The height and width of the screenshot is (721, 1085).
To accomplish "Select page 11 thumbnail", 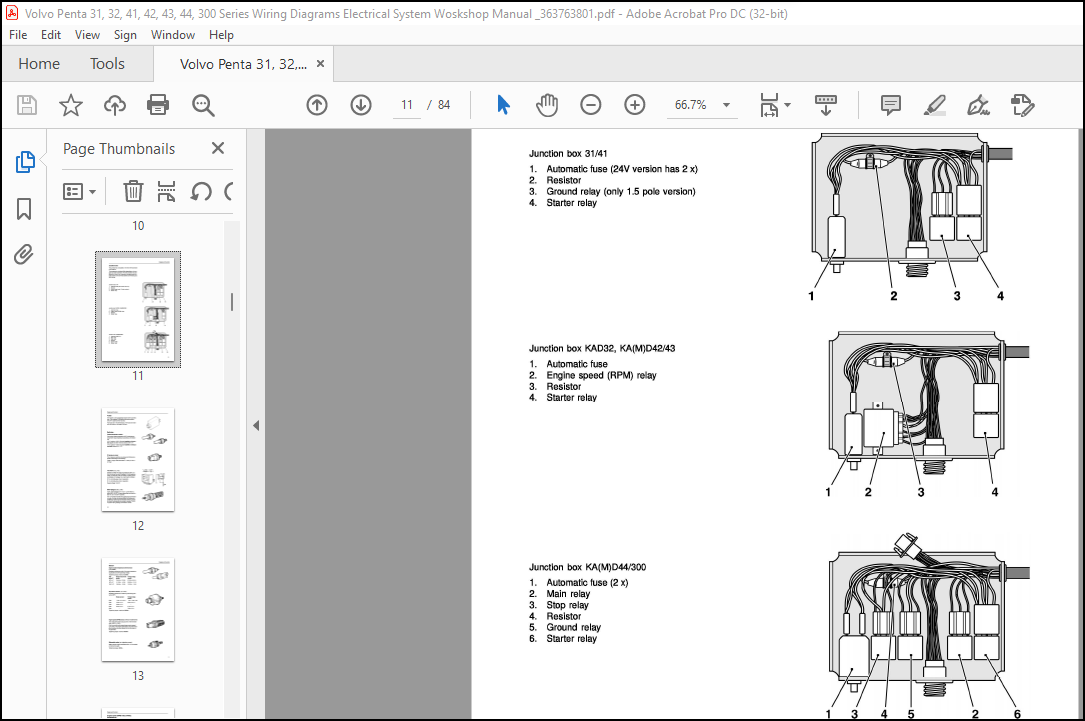I will click(x=138, y=309).
